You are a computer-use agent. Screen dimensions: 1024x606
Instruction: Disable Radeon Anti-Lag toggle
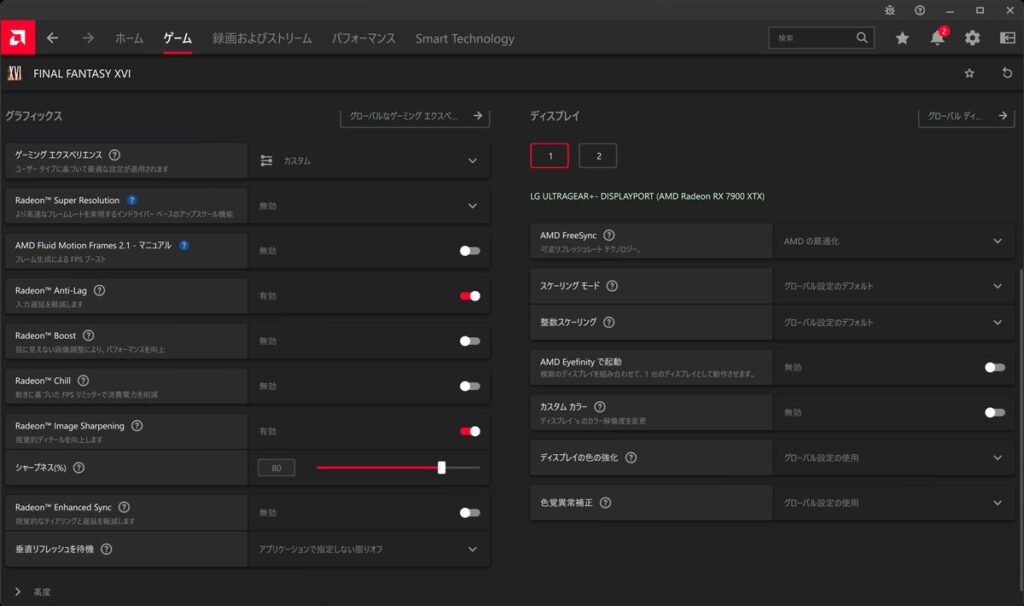click(x=470, y=296)
